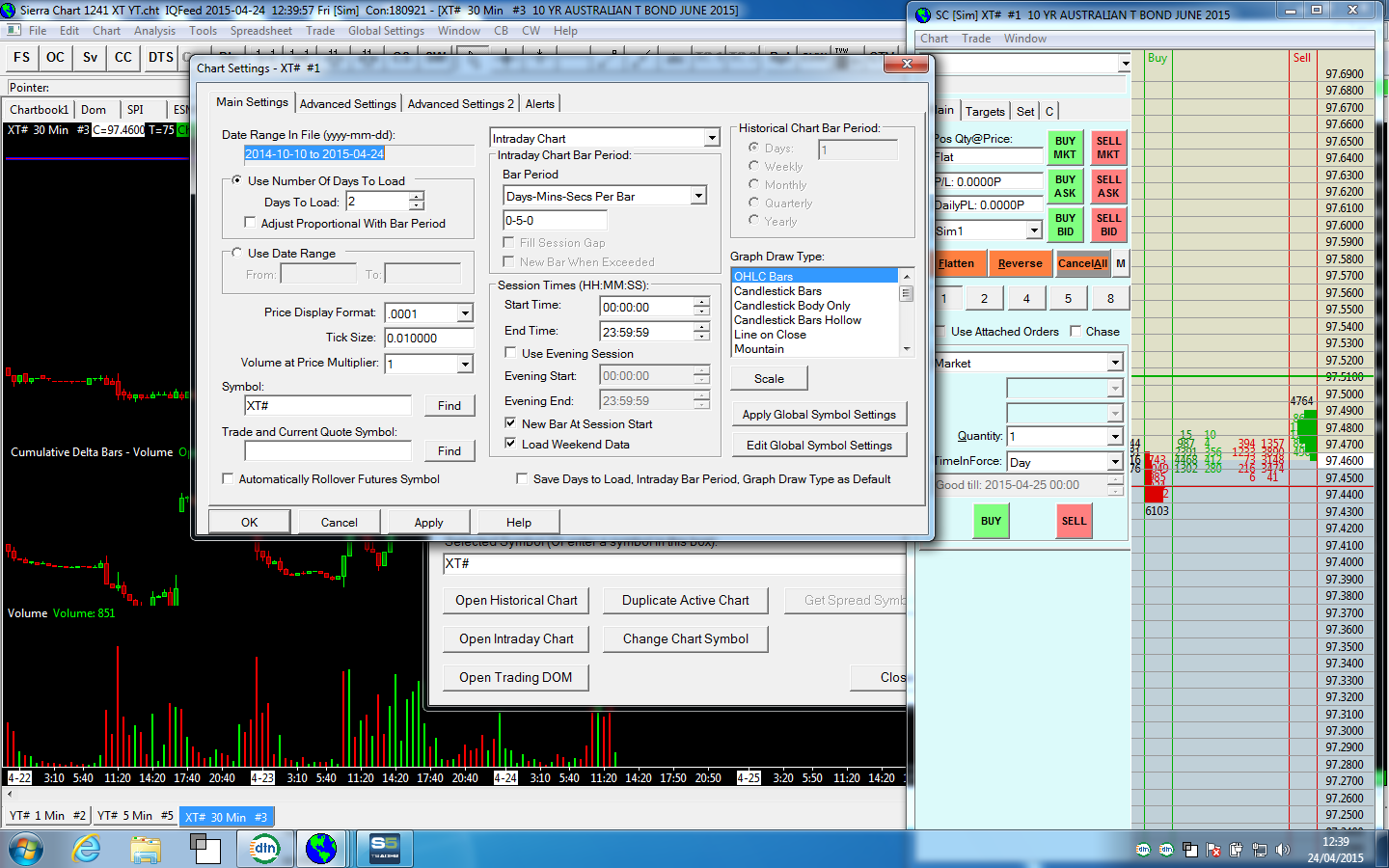Screen dimensions: 1389x868
Task: Open the S5 Trading taskbar icon
Action: pos(384,849)
